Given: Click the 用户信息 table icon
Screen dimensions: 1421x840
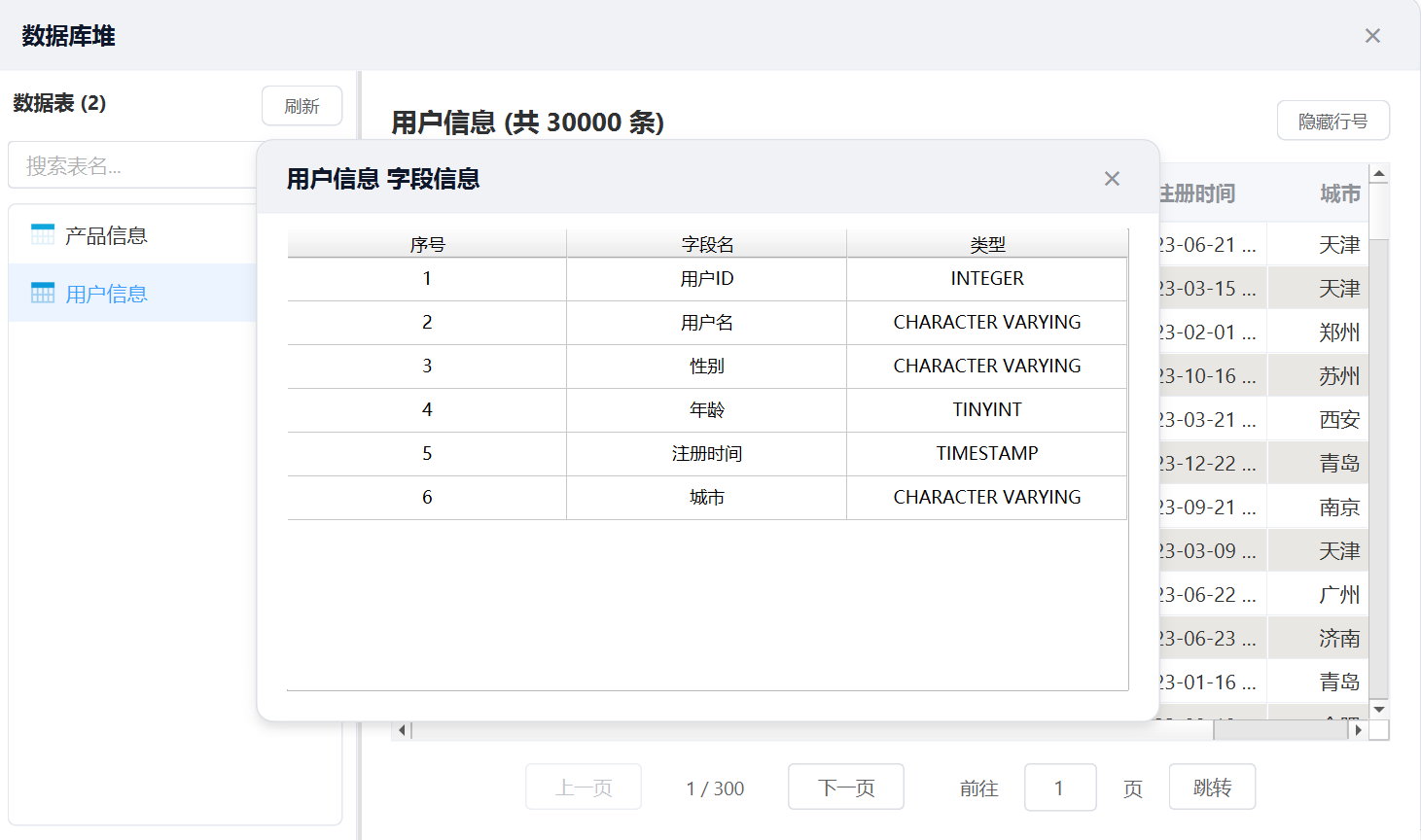Looking at the screenshot, I should click(43, 293).
